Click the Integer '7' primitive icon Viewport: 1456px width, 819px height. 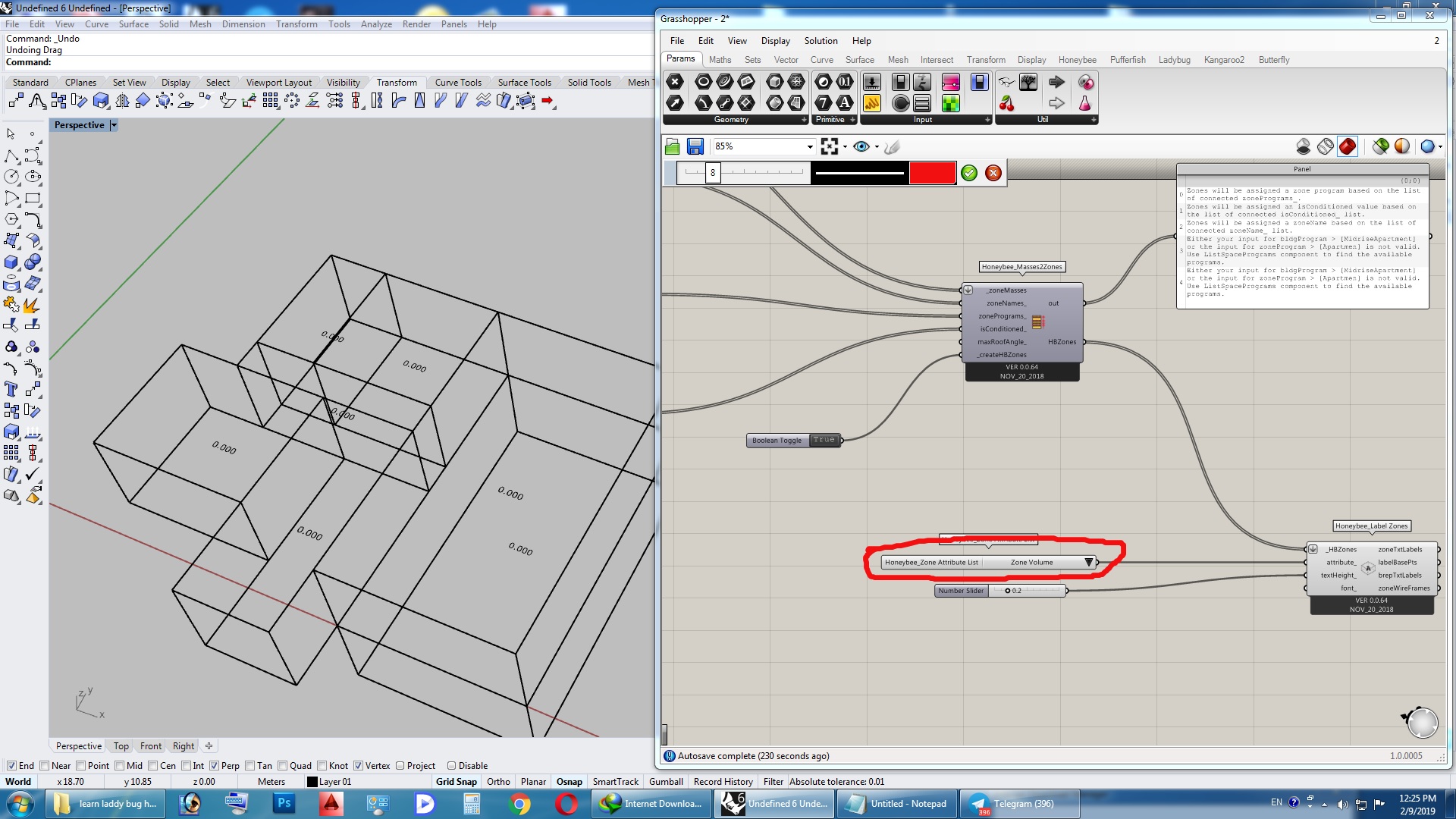pyautogui.click(x=824, y=102)
